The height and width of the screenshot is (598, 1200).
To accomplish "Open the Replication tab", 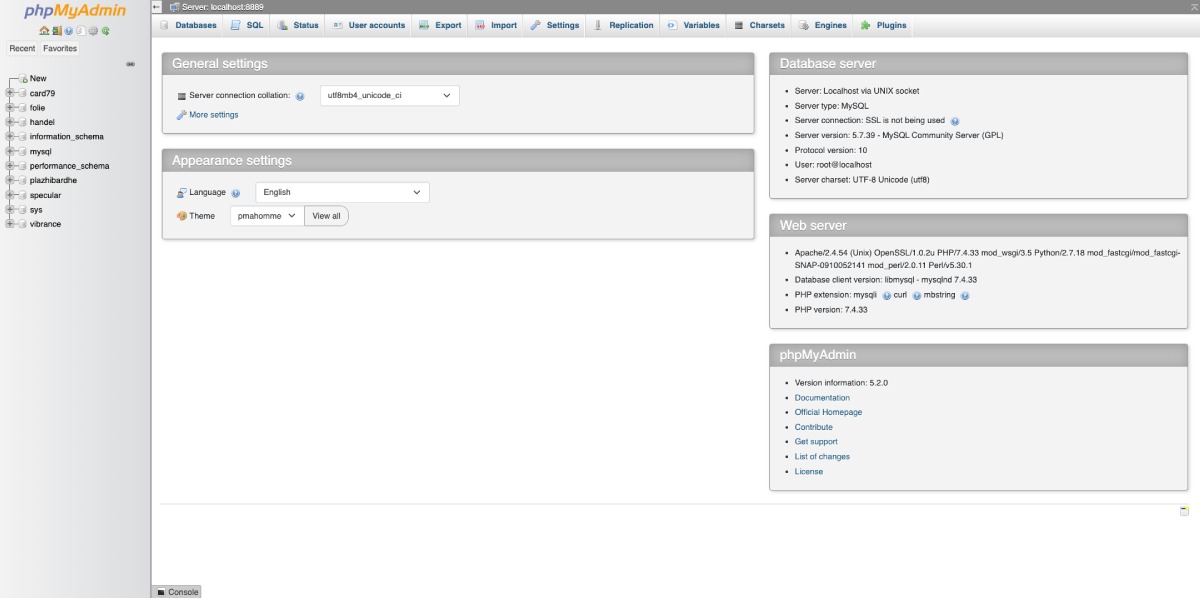I will 623,25.
